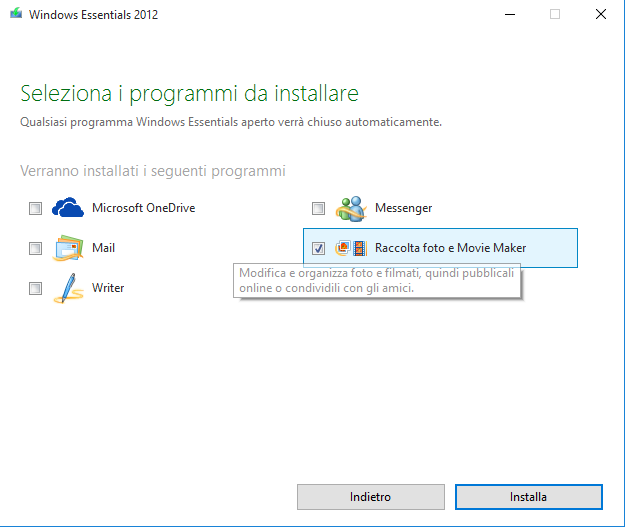Click the Microsoft OneDrive cloud icon
625x527 pixels.
click(68, 207)
